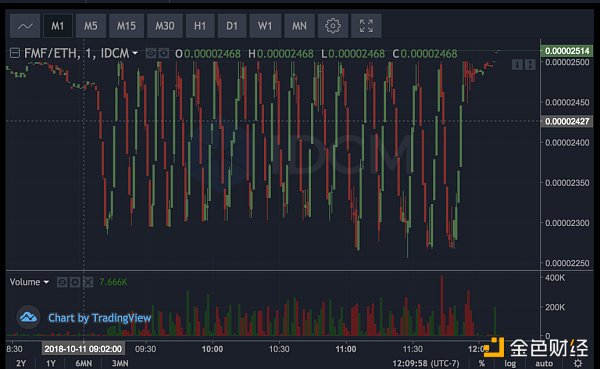The image size is (600, 369).
Task: Click the TradingView cloud logo
Action: coord(28,317)
